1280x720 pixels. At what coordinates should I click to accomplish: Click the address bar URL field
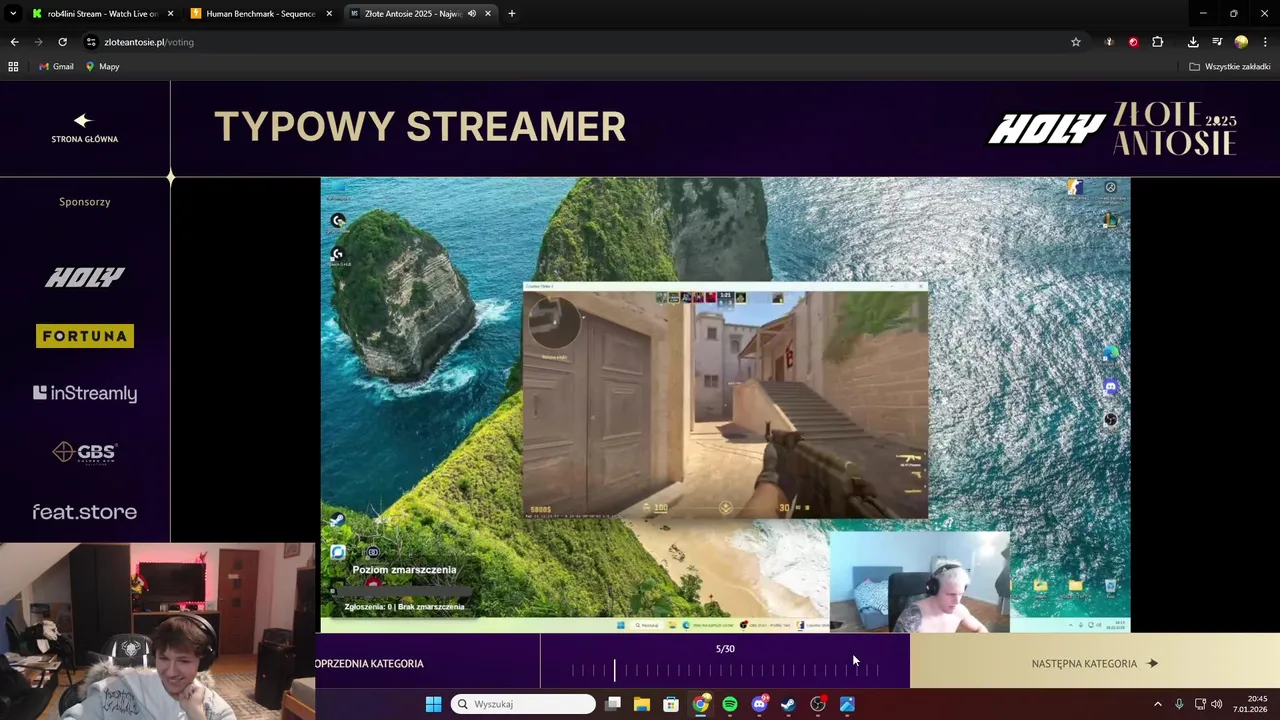point(580,42)
